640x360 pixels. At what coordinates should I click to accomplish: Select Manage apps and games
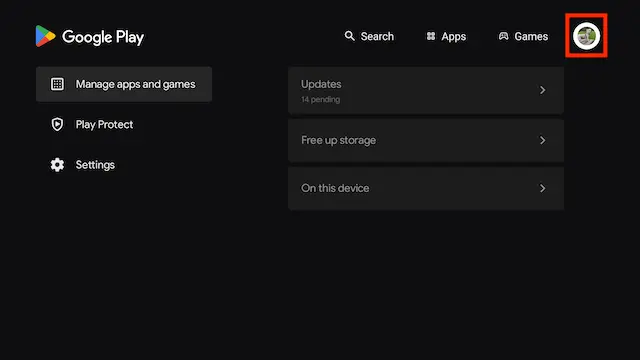pyautogui.click(x=124, y=84)
